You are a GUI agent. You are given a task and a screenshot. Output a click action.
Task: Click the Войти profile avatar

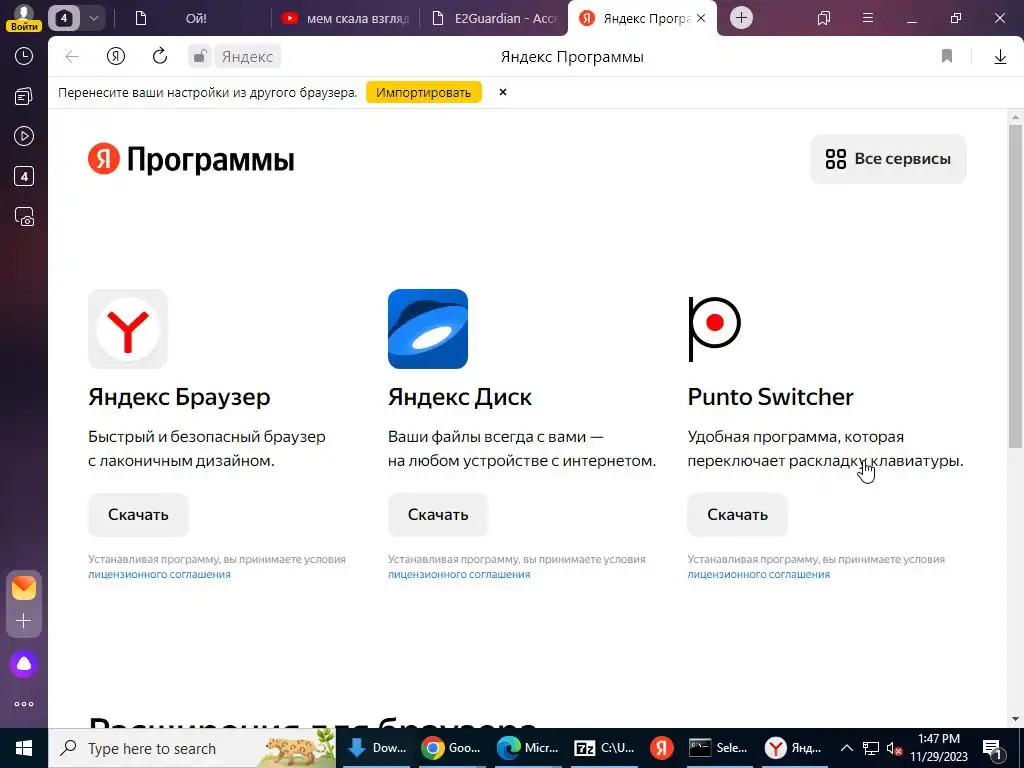[x=24, y=18]
